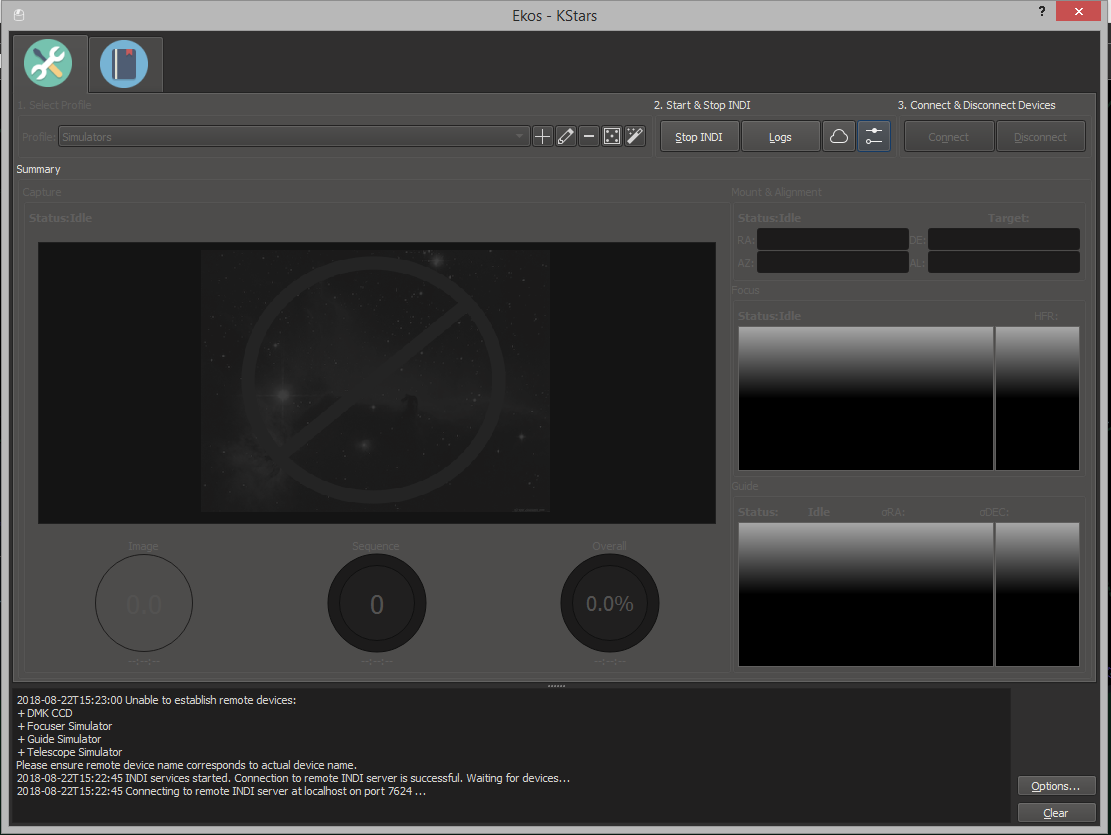
Task: Click the large Guide graph
Action: pyautogui.click(x=865, y=594)
